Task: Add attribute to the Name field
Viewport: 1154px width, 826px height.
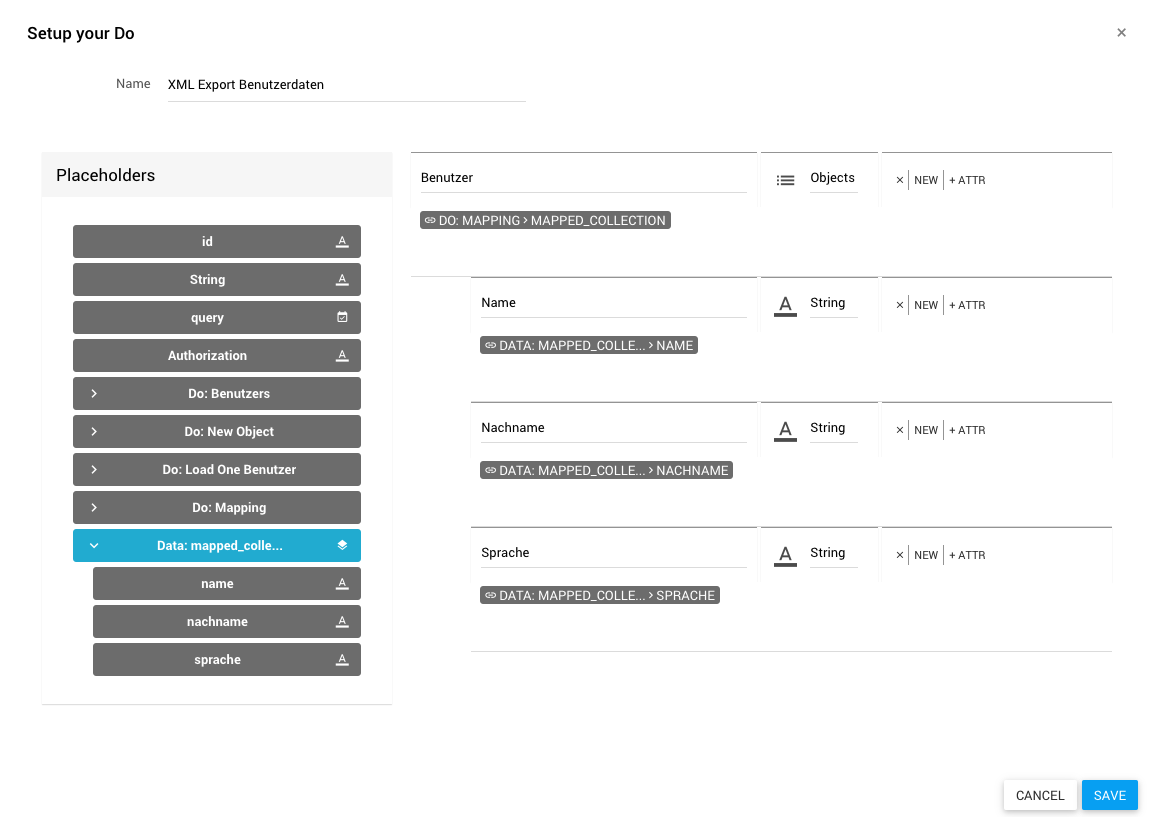Action: (967, 305)
